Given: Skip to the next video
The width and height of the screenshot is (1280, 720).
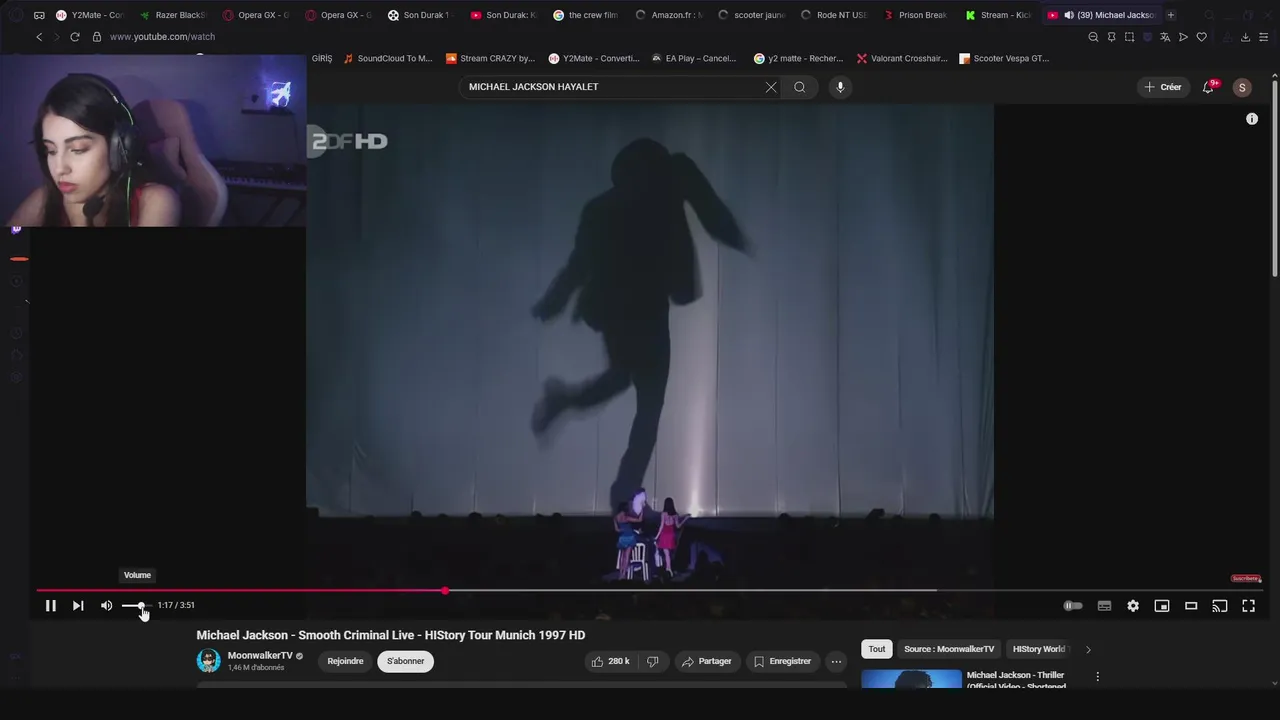Looking at the screenshot, I should 78,605.
